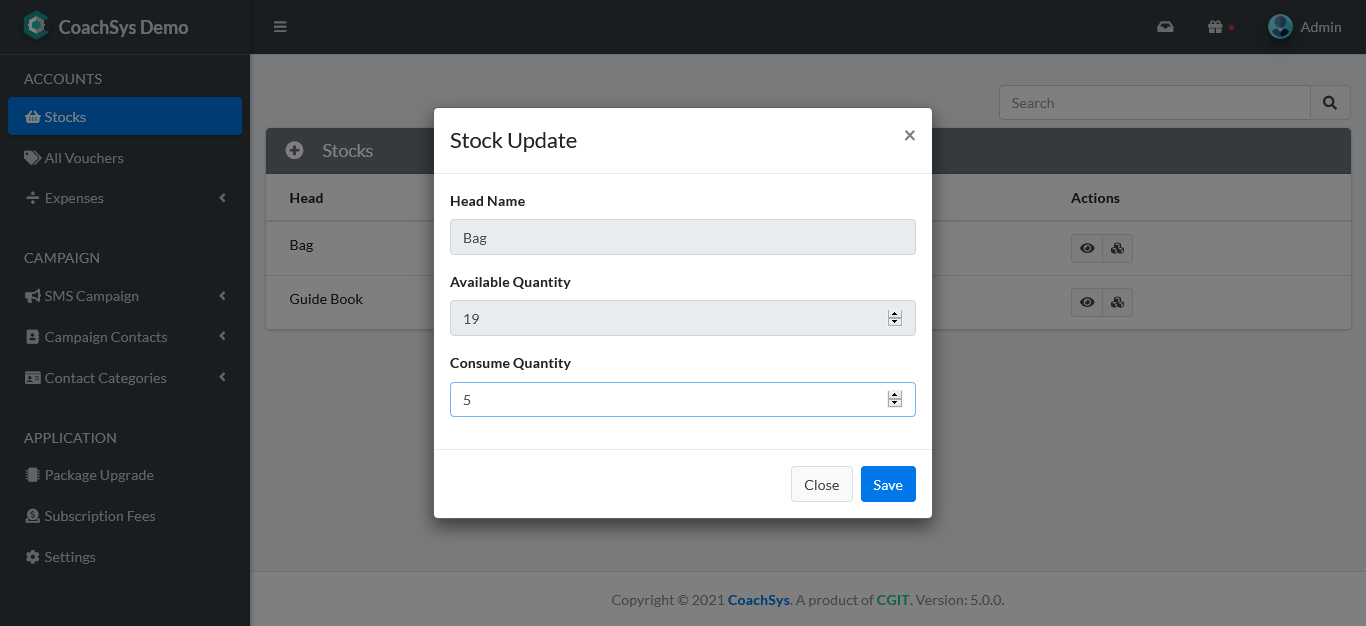1366x626 pixels.
Task: Open the SMS Campaign menu item
Action: click(125, 296)
